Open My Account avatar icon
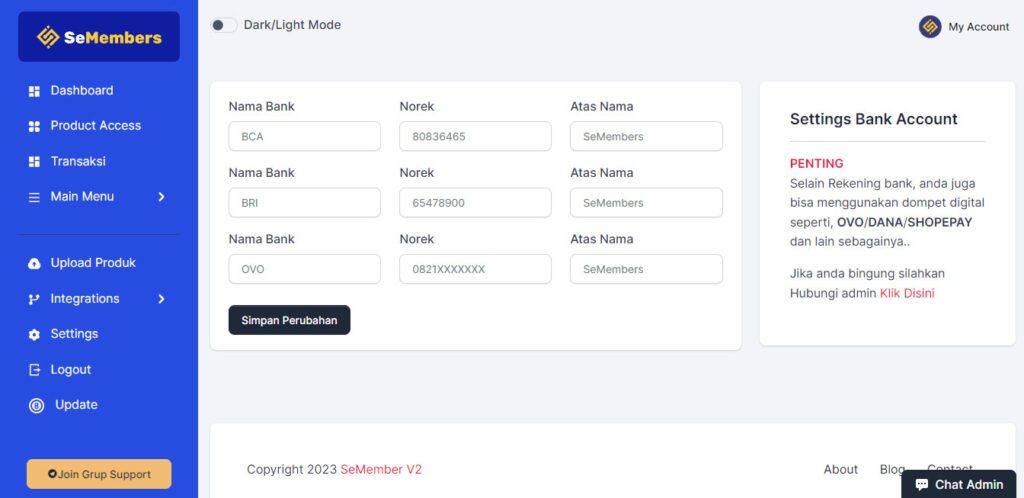This screenshot has width=1024, height=498. coord(930,27)
